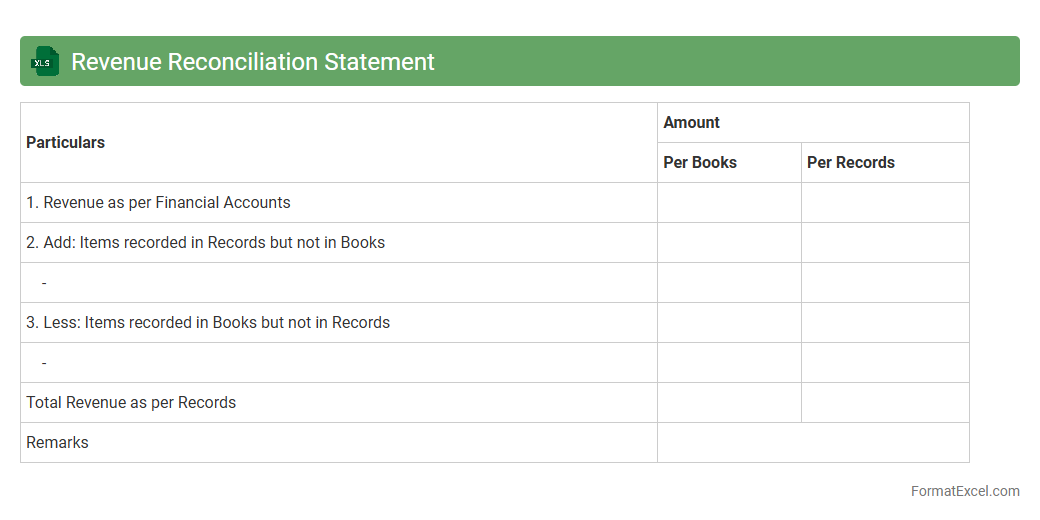This screenshot has height=520, width=1040.
Task: Select the Amount header cell
Action: pyautogui.click(x=692, y=123)
